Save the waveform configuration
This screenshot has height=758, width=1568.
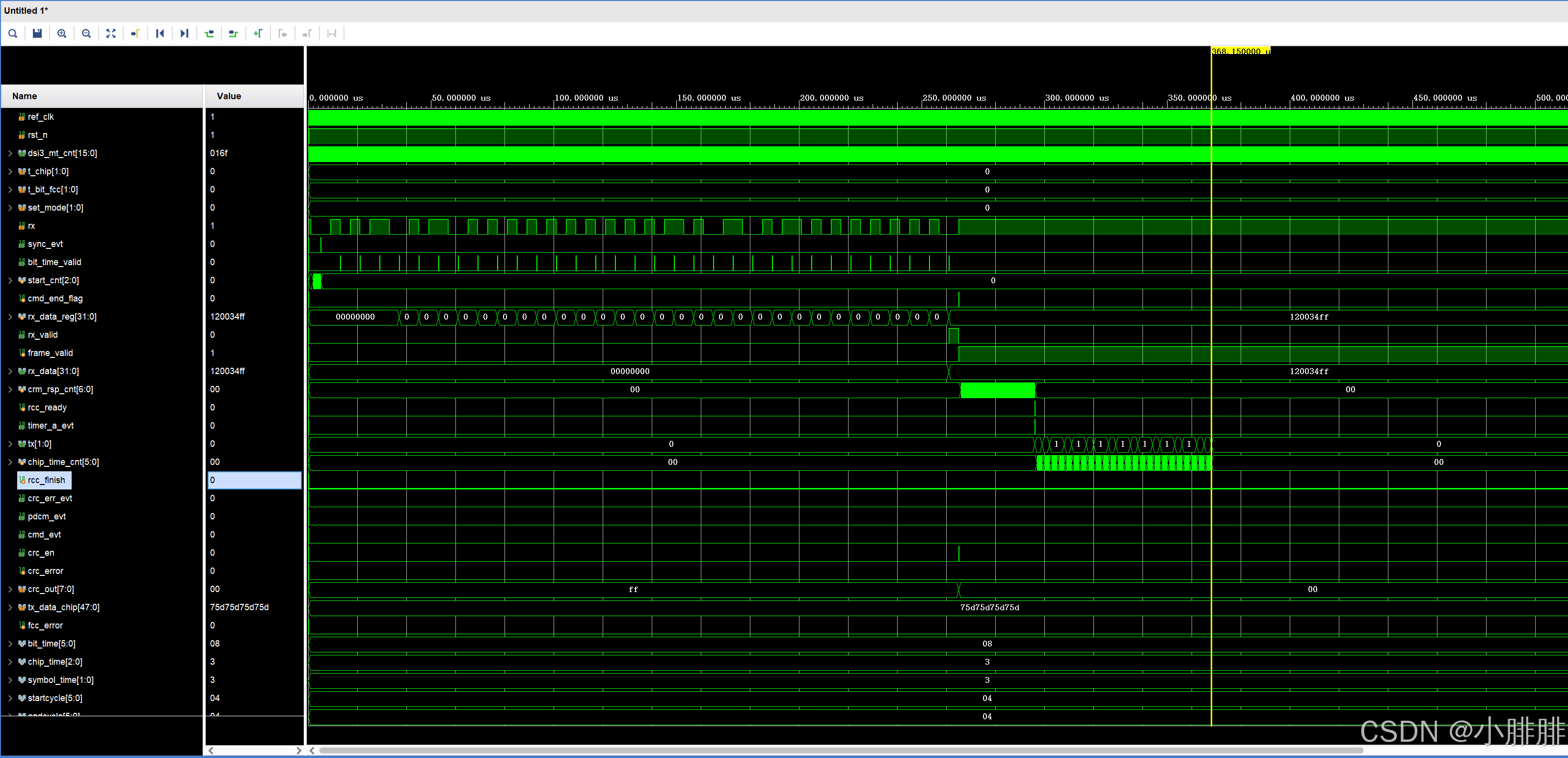[37, 33]
